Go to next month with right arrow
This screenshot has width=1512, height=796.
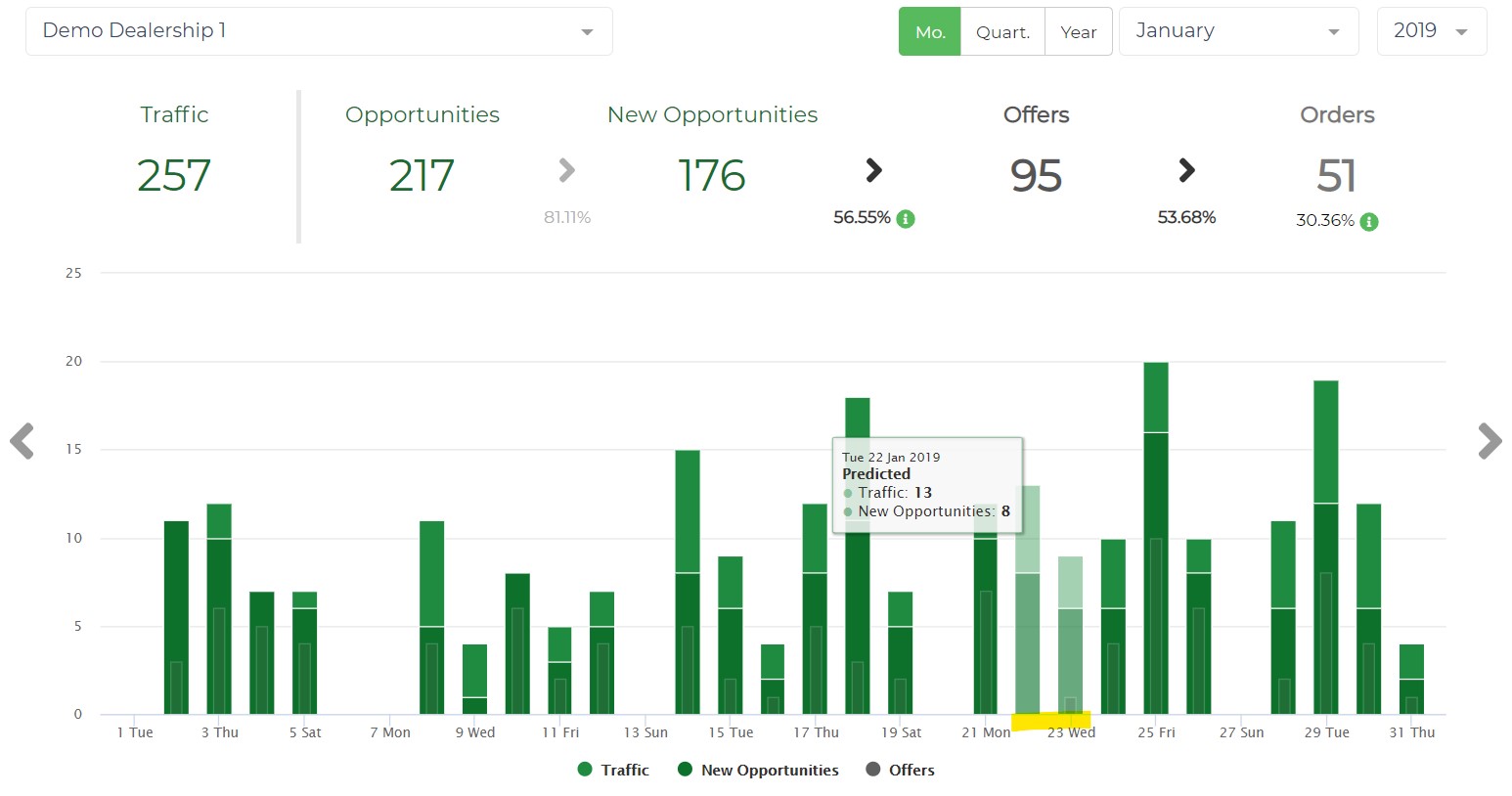(x=1489, y=441)
